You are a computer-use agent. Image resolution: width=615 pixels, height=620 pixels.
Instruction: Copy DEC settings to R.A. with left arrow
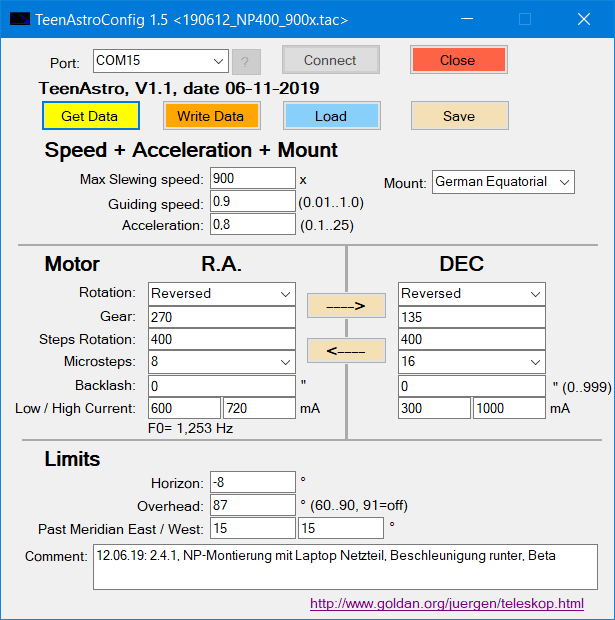pos(346,350)
